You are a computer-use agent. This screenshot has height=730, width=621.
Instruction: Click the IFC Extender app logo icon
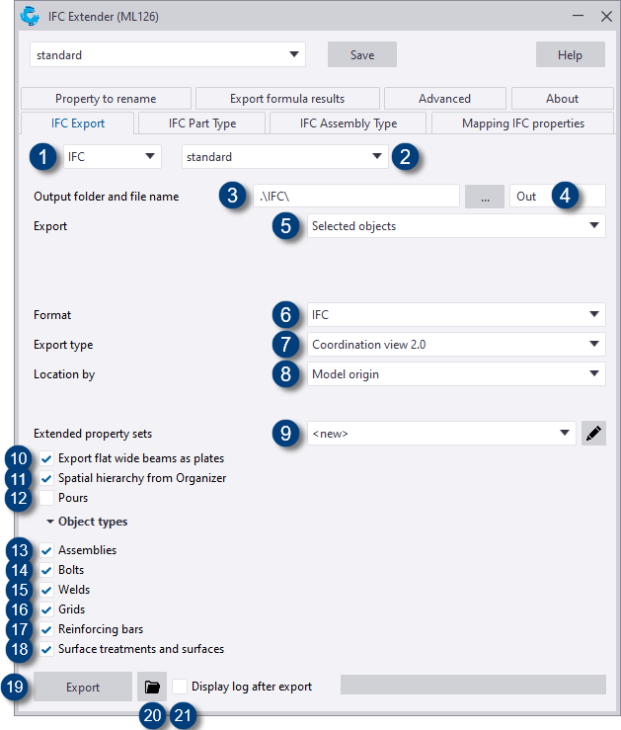(30, 16)
